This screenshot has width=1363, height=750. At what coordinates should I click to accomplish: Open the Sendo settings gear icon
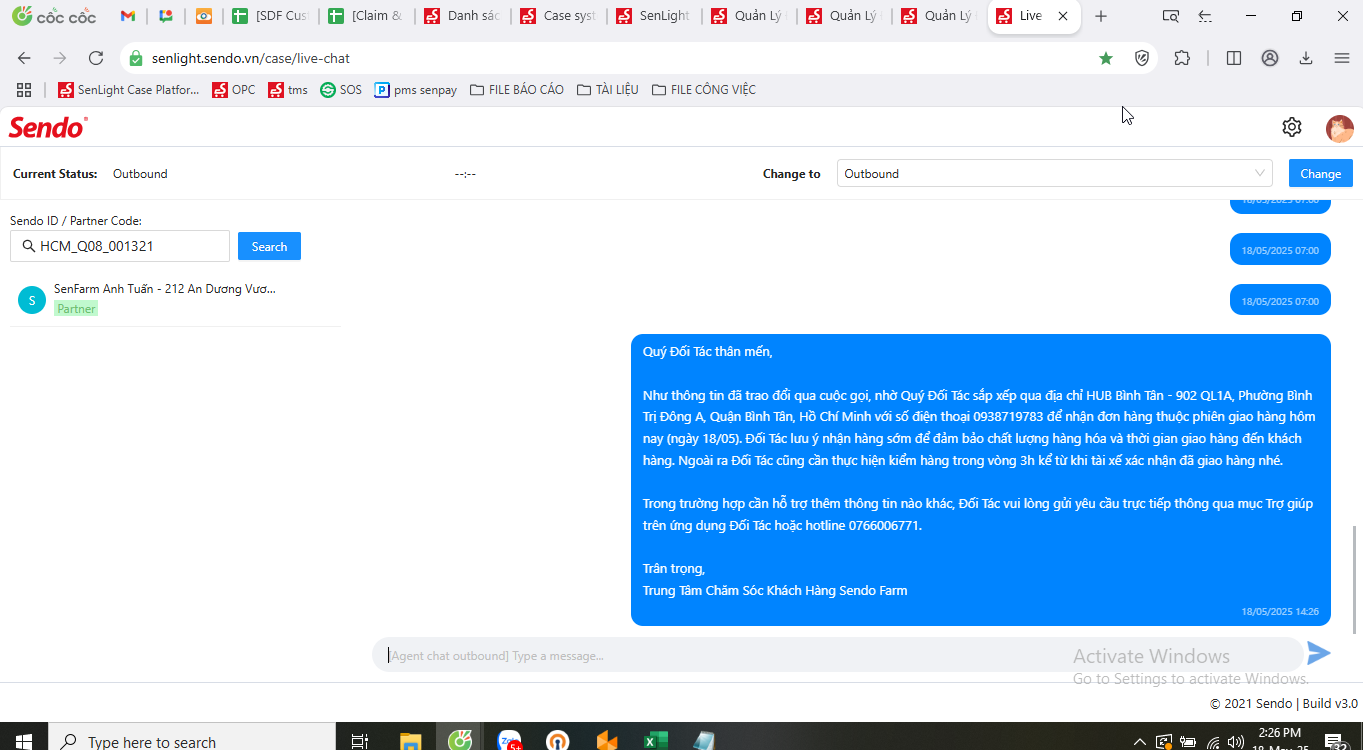click(1291, 127)
